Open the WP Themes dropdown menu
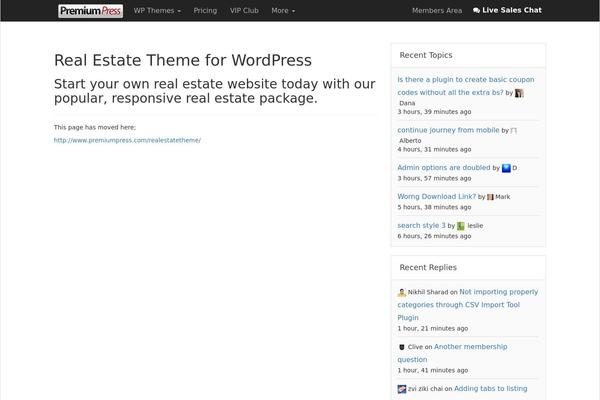 [x=157, y=11]
